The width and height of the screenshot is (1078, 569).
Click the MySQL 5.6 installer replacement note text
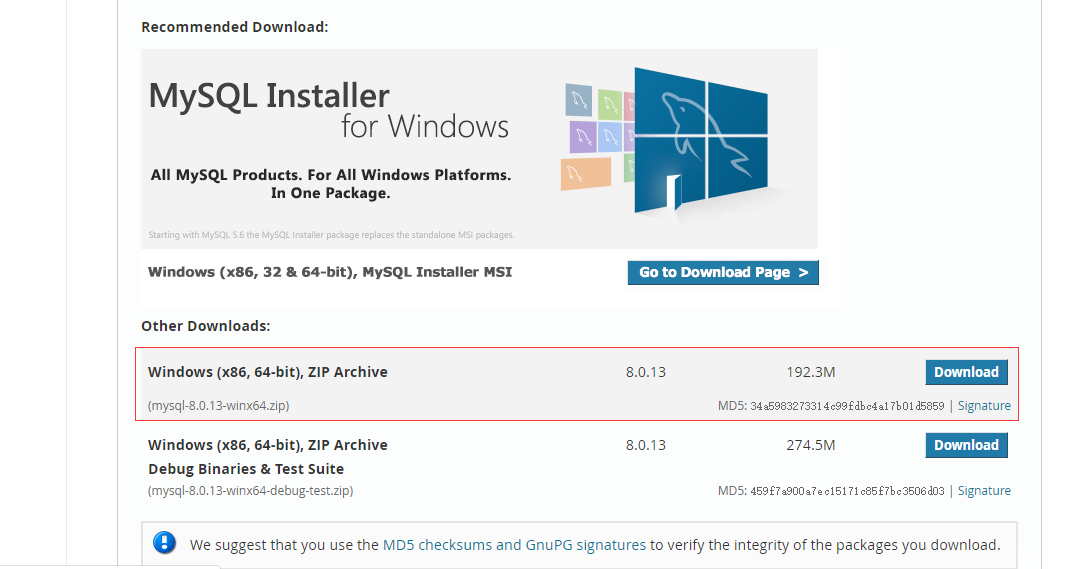pos(331,235)
